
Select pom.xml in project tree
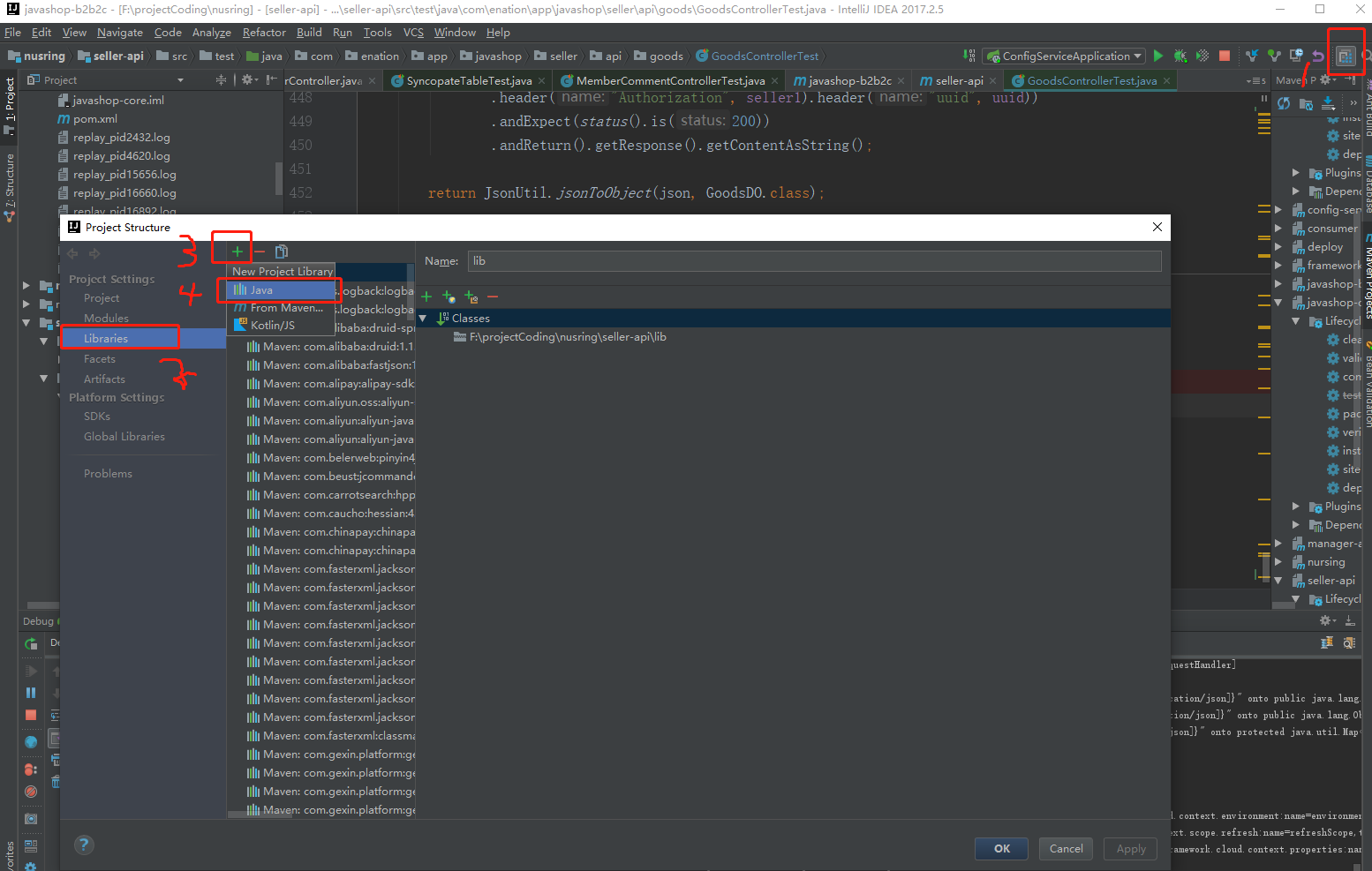95,119
